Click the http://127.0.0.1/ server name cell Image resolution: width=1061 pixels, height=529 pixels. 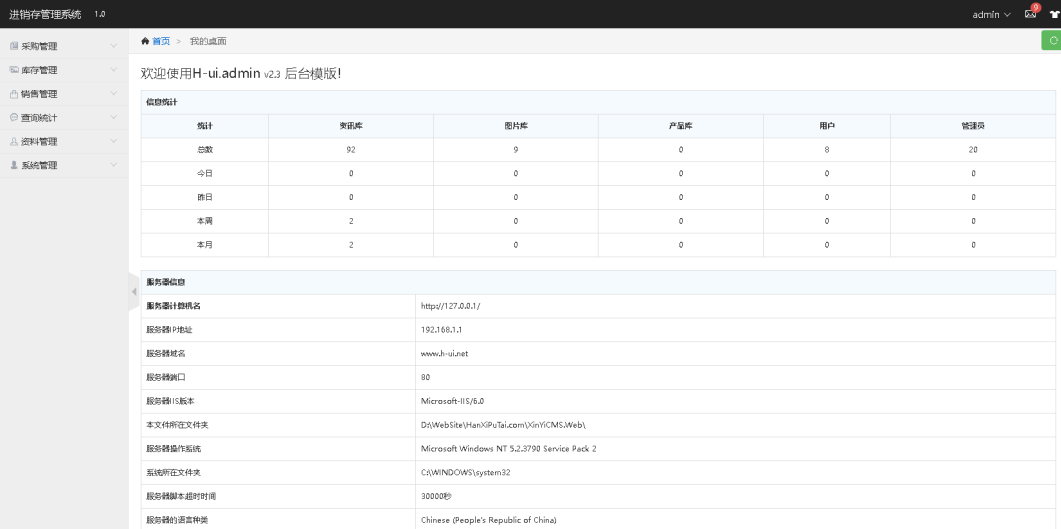click(x=451, y=306)
